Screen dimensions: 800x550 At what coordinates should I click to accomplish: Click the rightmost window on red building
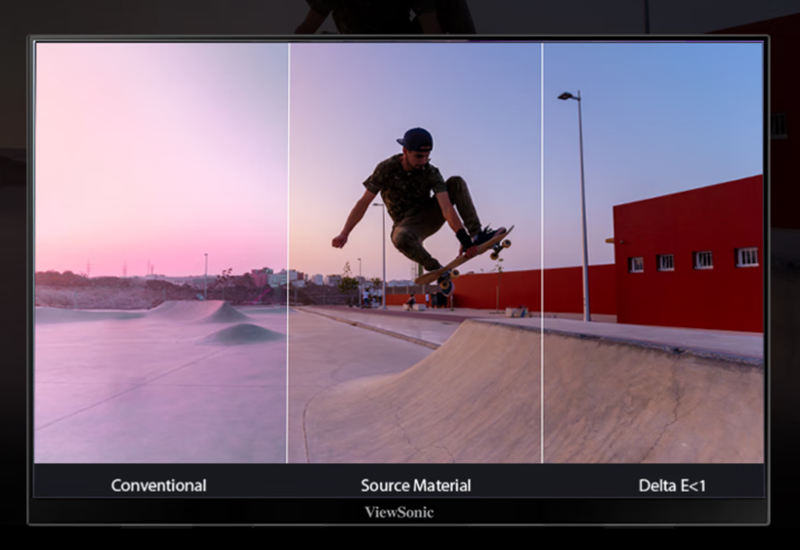(747, 257)
